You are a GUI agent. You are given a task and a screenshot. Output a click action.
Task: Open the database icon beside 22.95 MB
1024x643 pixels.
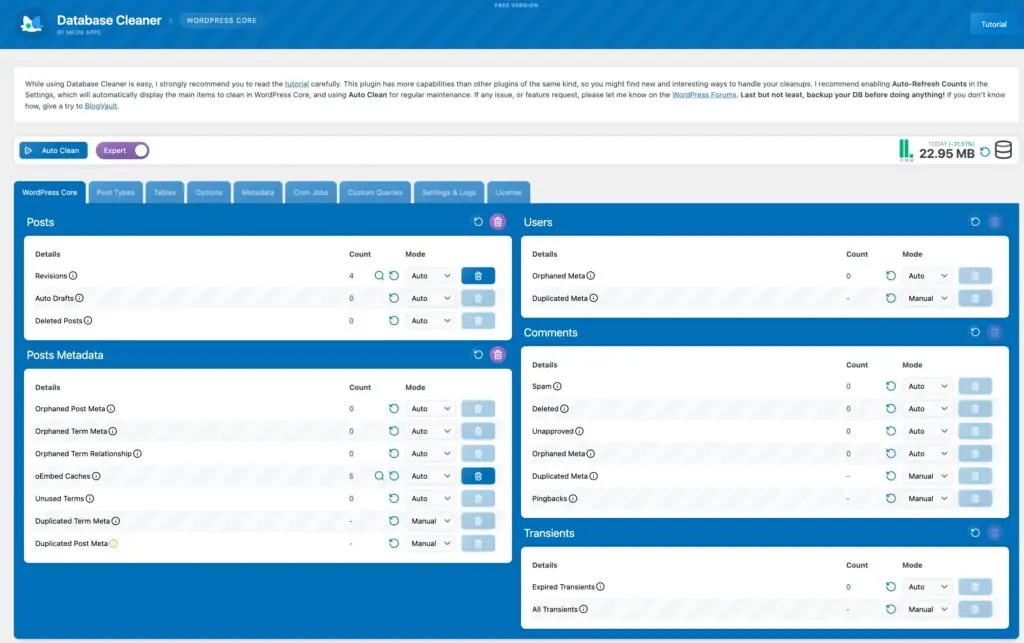1004,150
